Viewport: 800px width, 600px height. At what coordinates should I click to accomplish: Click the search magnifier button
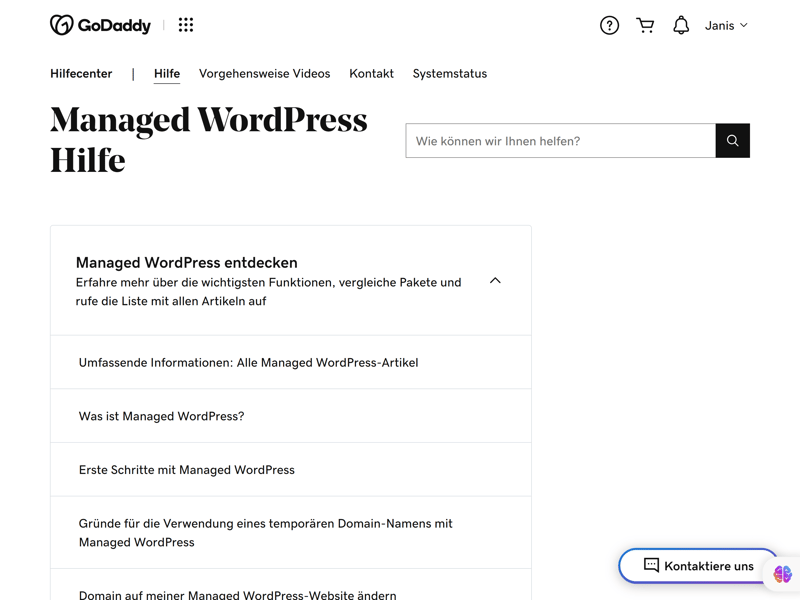pyautogui.click(x=732, y=141)
